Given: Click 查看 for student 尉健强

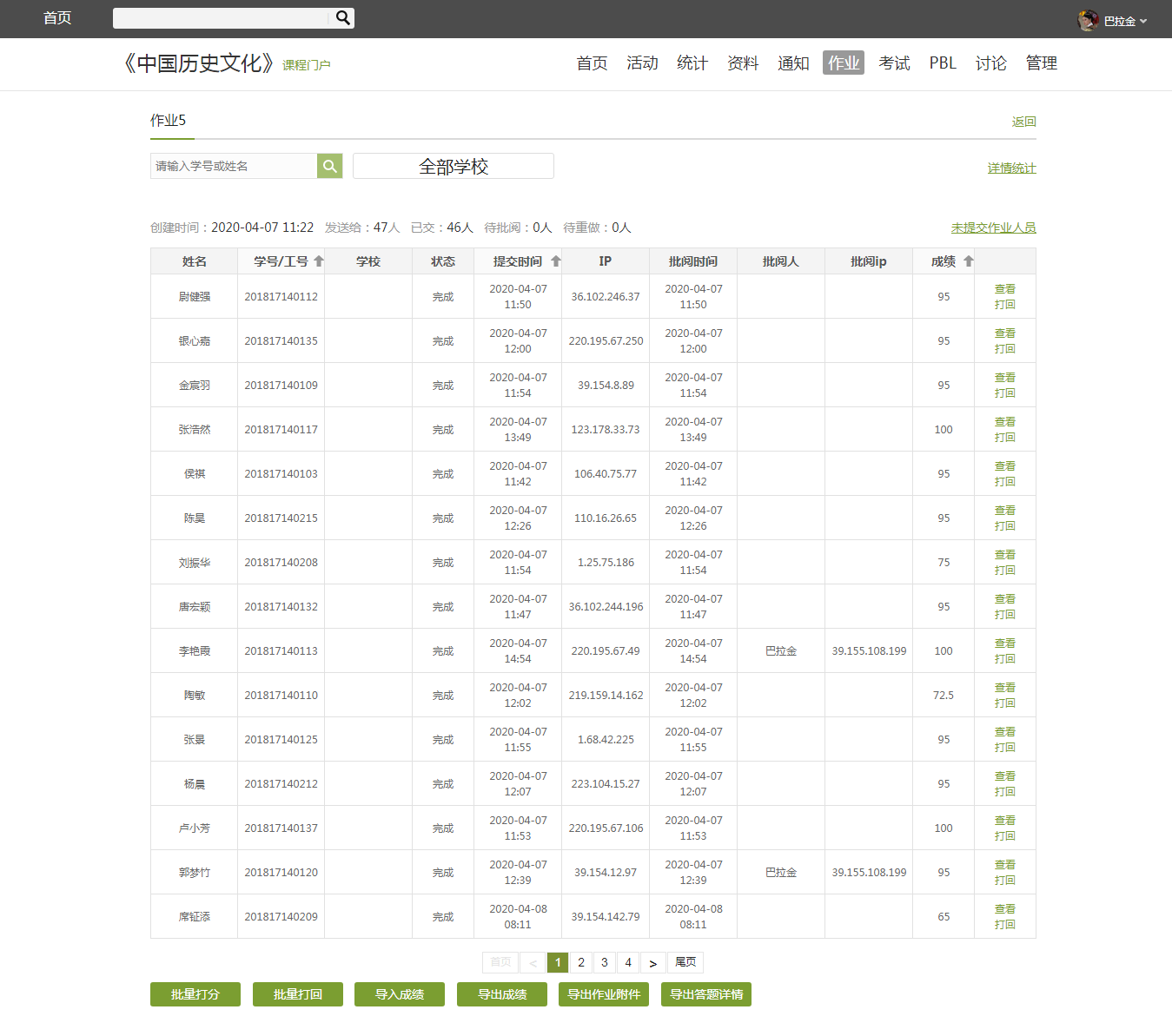Looking at the screenshot, I should tap(1004, 288).
